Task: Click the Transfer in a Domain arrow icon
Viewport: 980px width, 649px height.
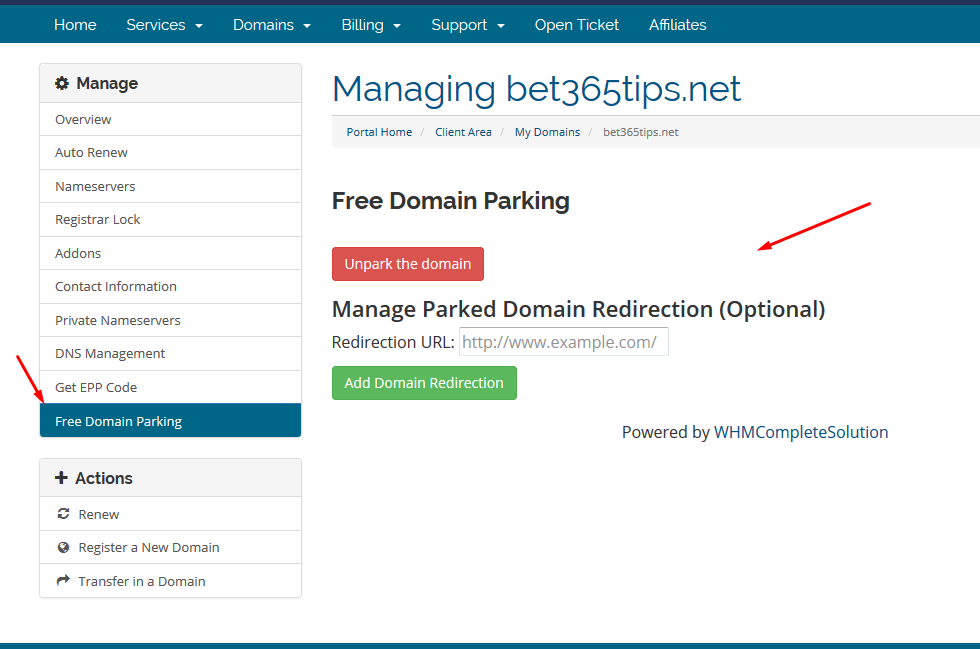Action: [x=63, y=581]
